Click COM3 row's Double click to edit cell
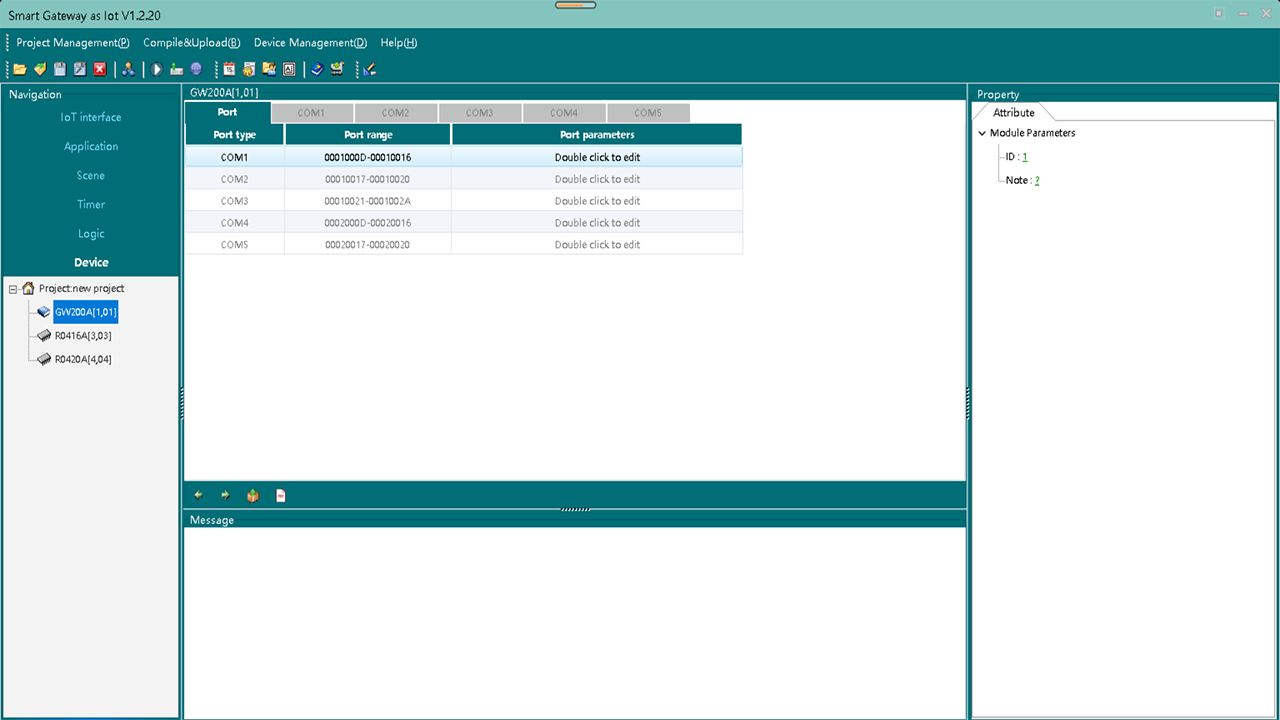This screenshot has width=1280, height=720. [x=597, y=201]
